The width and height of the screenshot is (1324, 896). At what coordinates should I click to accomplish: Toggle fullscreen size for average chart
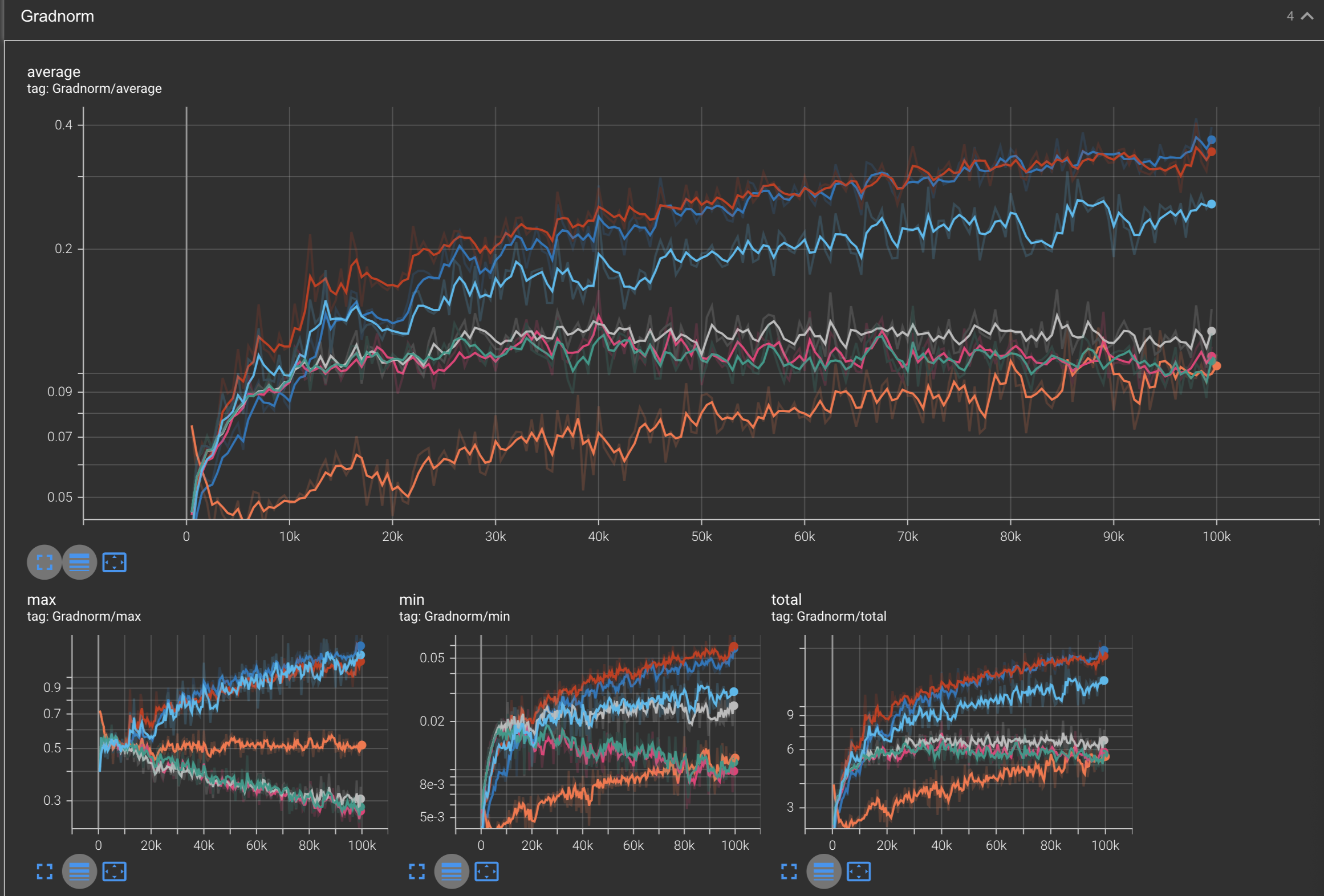(44, 563)
